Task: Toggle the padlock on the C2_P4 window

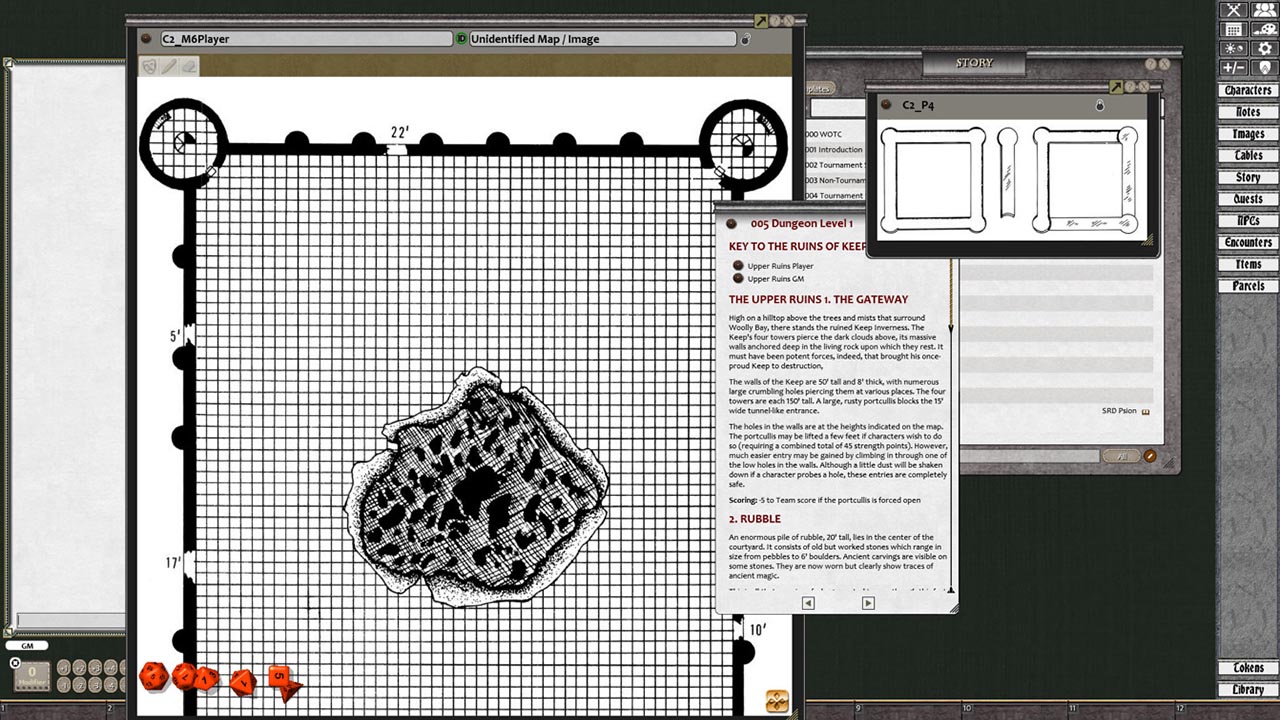Action: [x=1100, y=104]
